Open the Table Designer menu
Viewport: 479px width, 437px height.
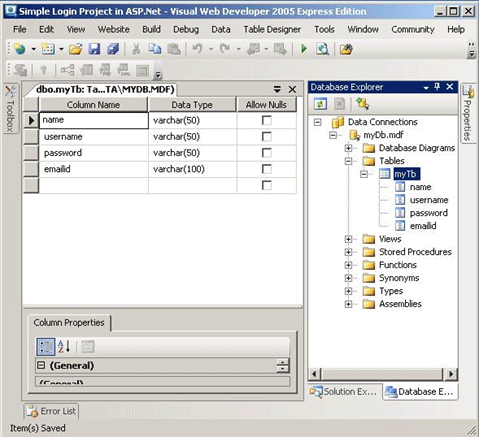[272, 29]
